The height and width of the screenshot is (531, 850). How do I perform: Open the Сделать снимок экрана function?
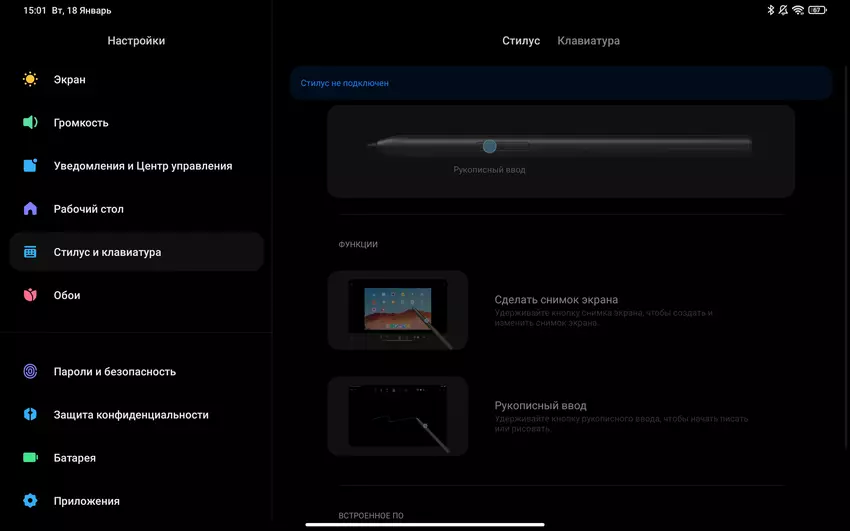pos(556,299)
